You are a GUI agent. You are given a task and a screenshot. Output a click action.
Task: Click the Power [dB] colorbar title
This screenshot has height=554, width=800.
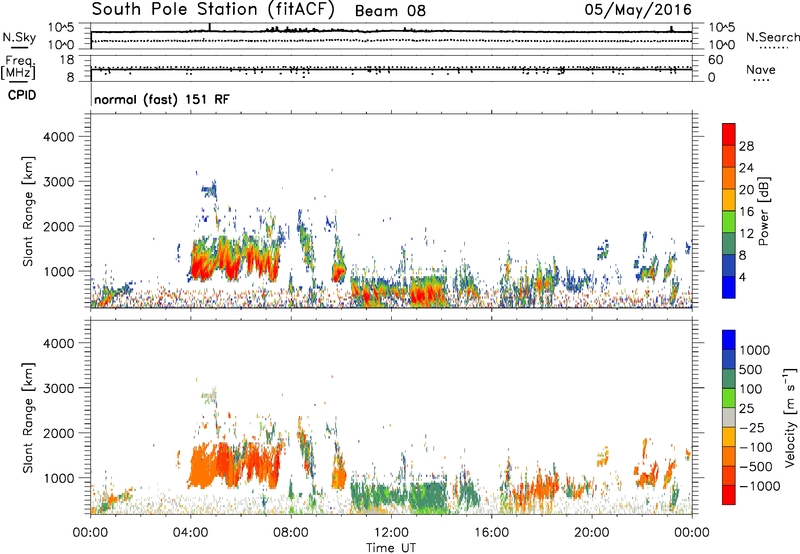764,211
